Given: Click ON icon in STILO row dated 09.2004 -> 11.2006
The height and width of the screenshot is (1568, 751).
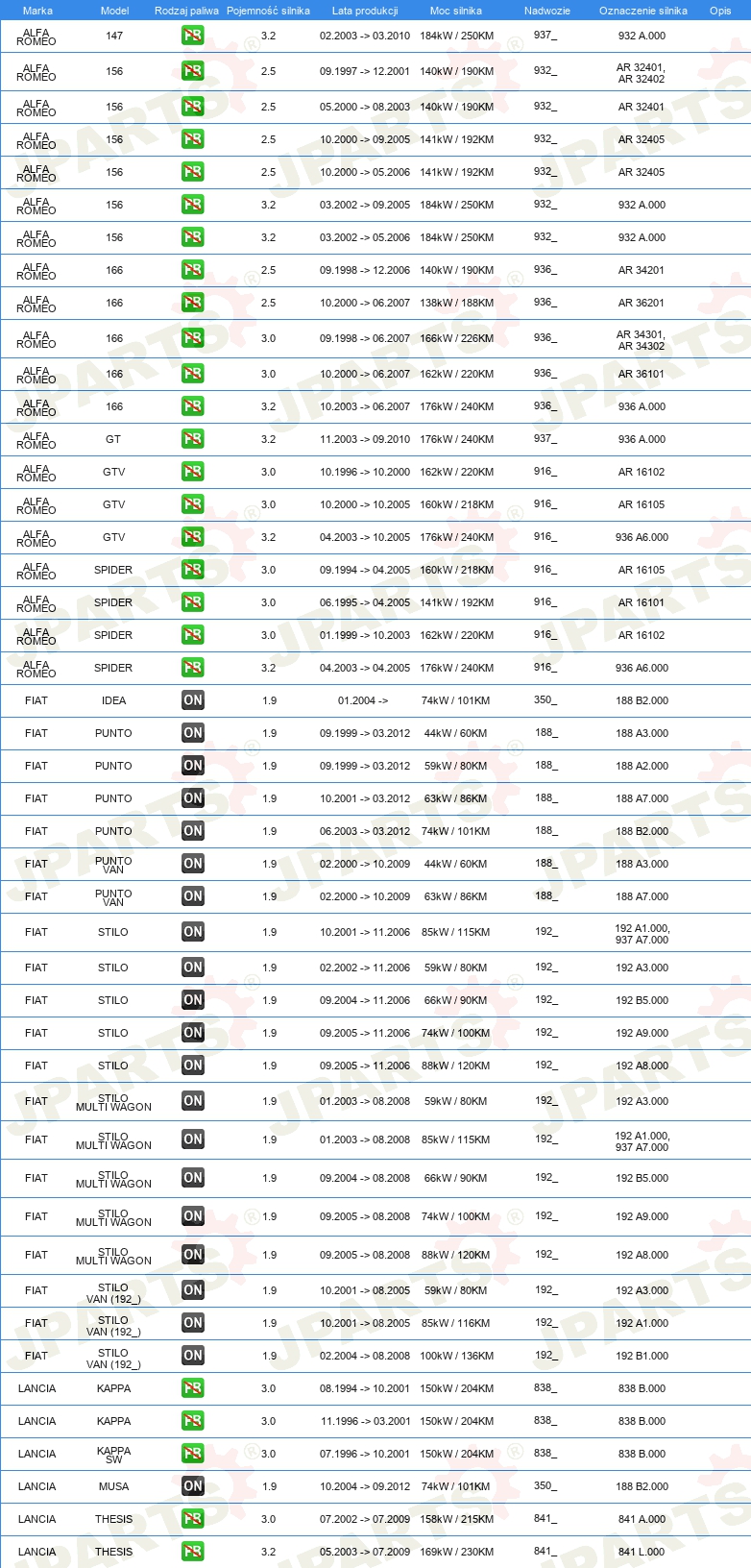Looking at the screenshot, I should tap(193, 1000).
